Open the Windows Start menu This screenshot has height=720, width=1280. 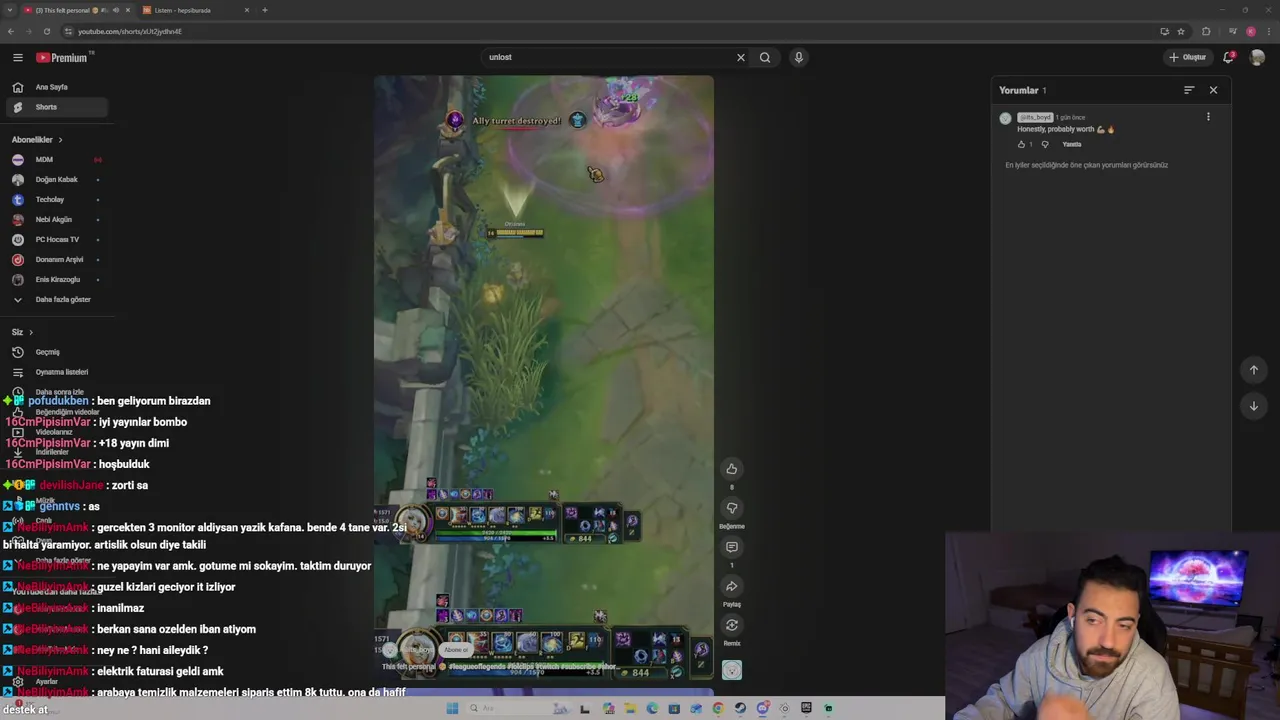tap(452, 708)
